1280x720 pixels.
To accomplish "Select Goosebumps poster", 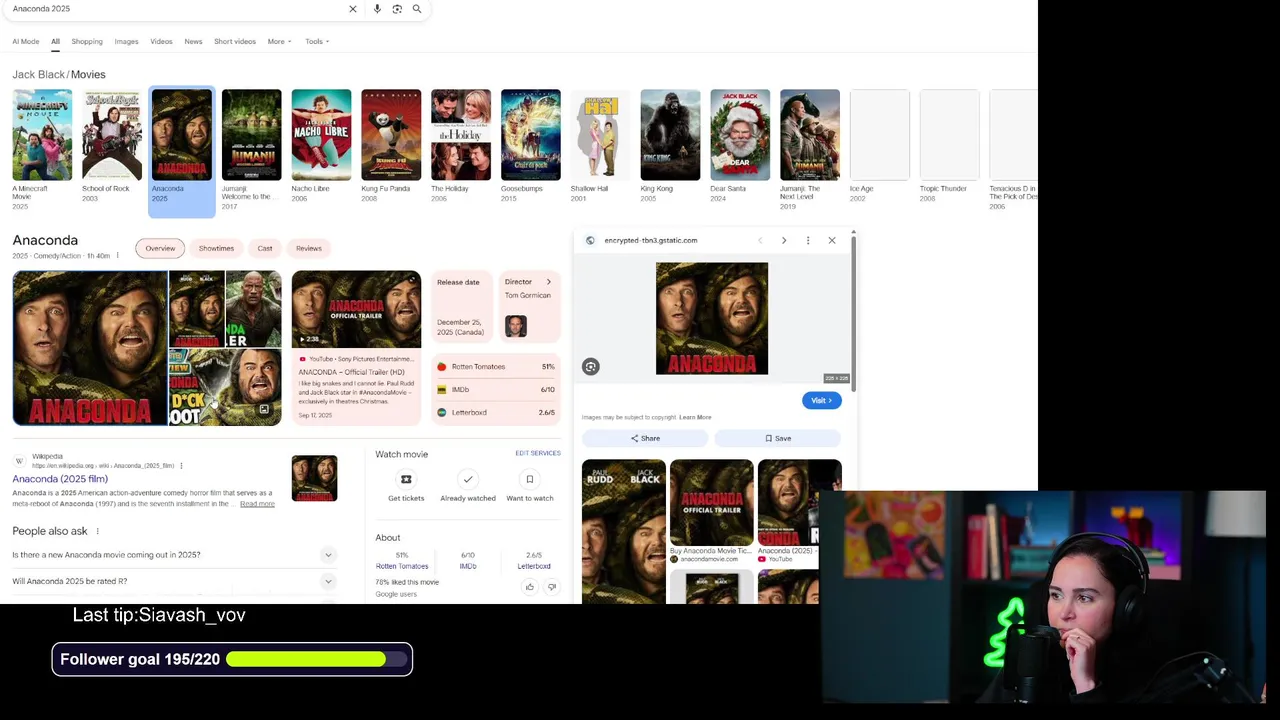I will coord(531,135).
